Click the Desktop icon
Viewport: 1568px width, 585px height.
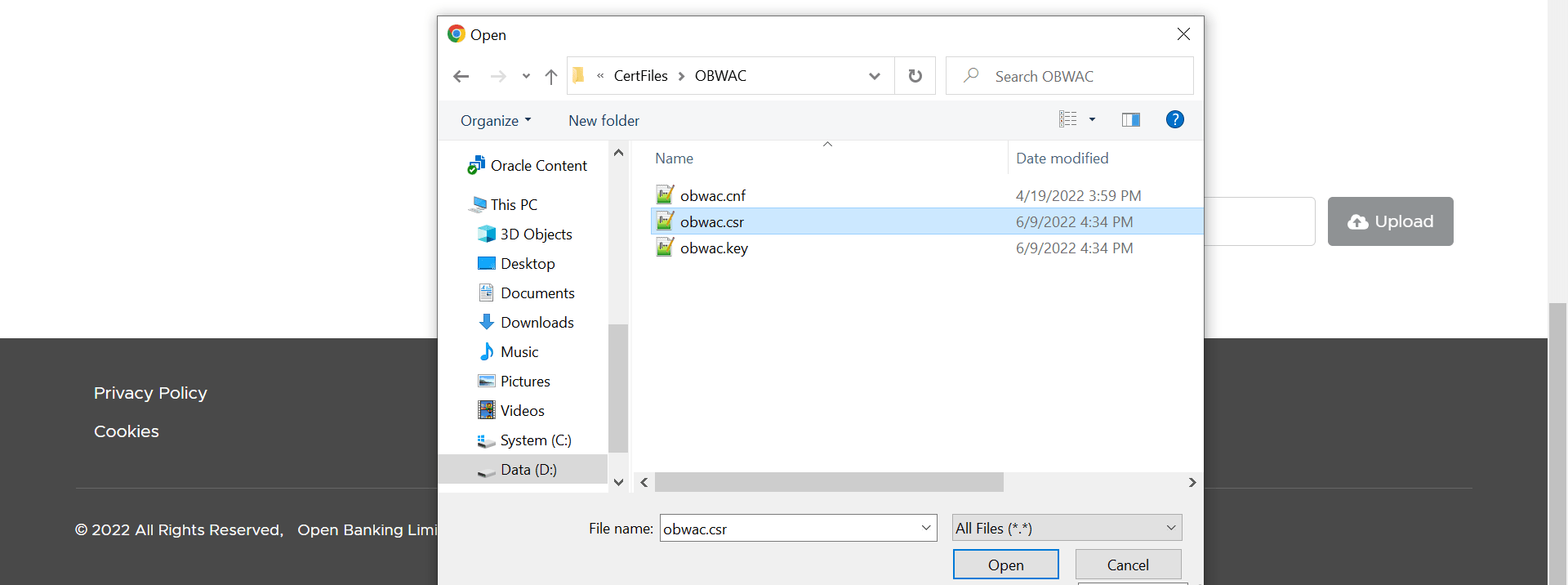487,263
